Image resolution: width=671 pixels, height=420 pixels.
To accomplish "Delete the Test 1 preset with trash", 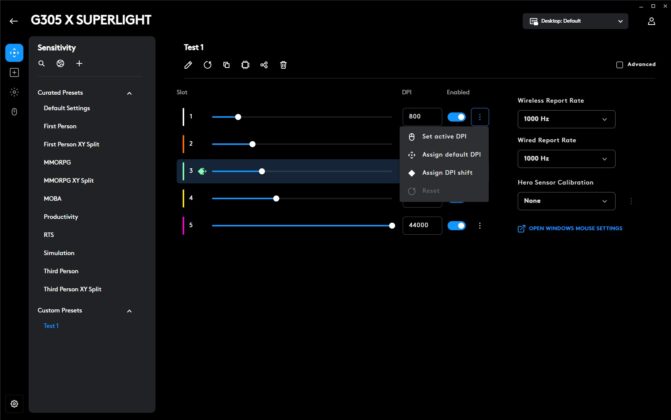I will click(283, 65).
